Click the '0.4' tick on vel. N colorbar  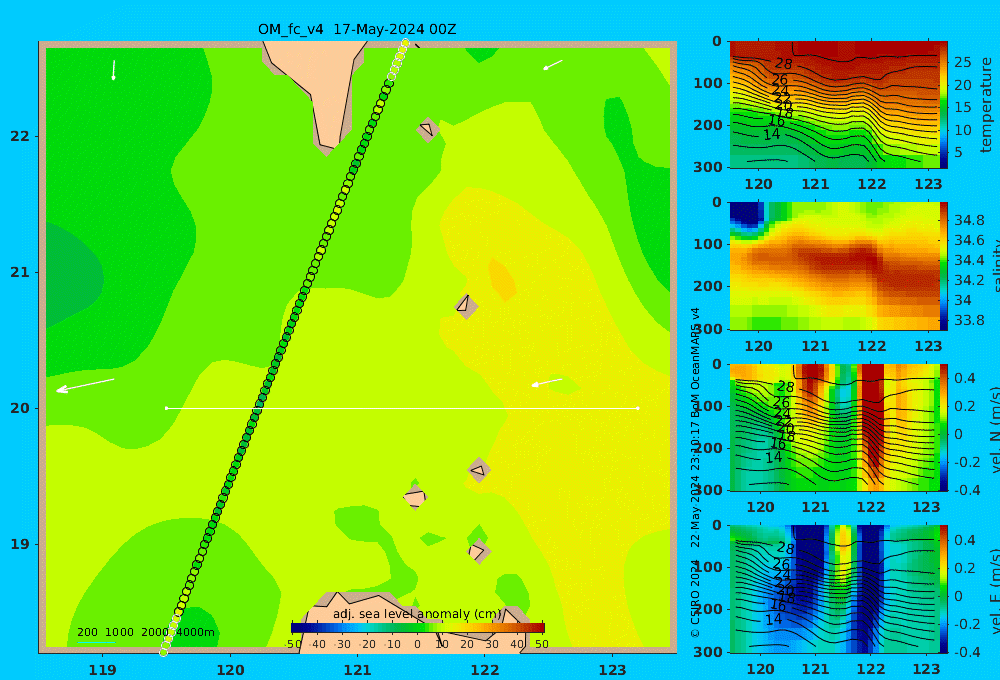[965, 378]
